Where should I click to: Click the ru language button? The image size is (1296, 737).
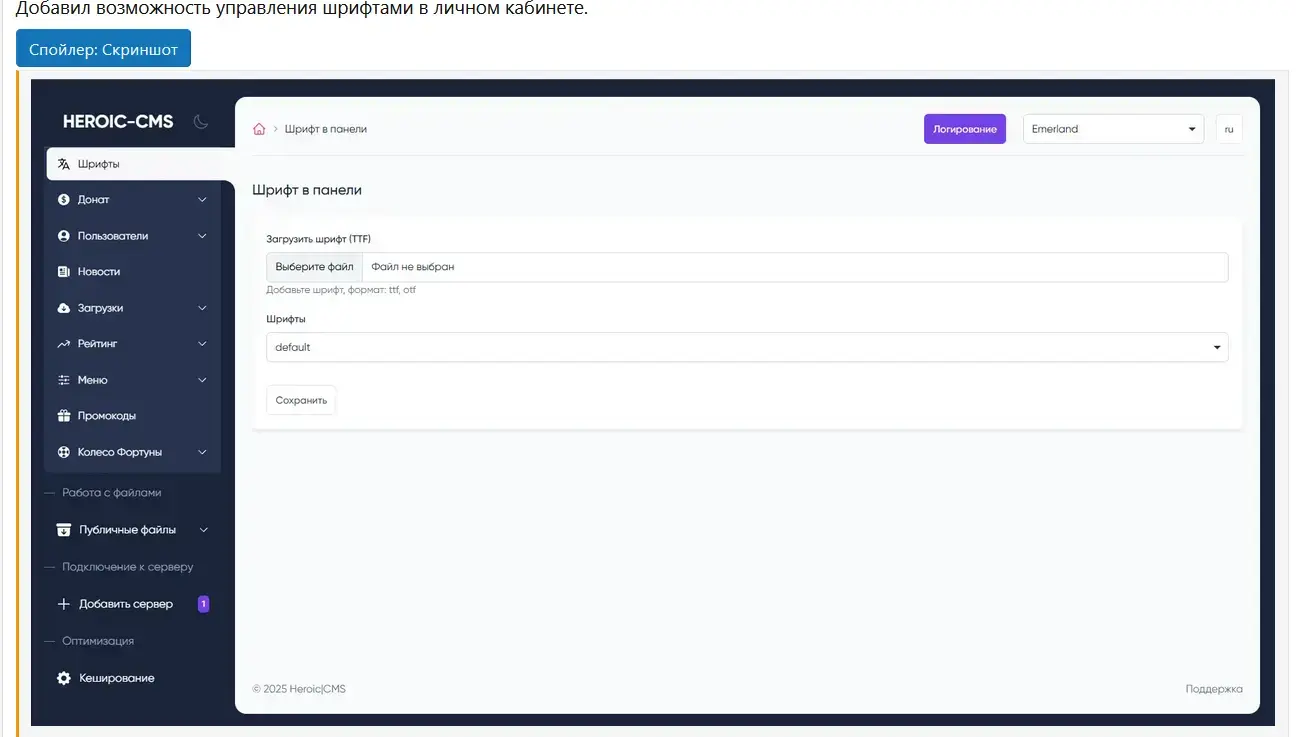coord(1229,129)
